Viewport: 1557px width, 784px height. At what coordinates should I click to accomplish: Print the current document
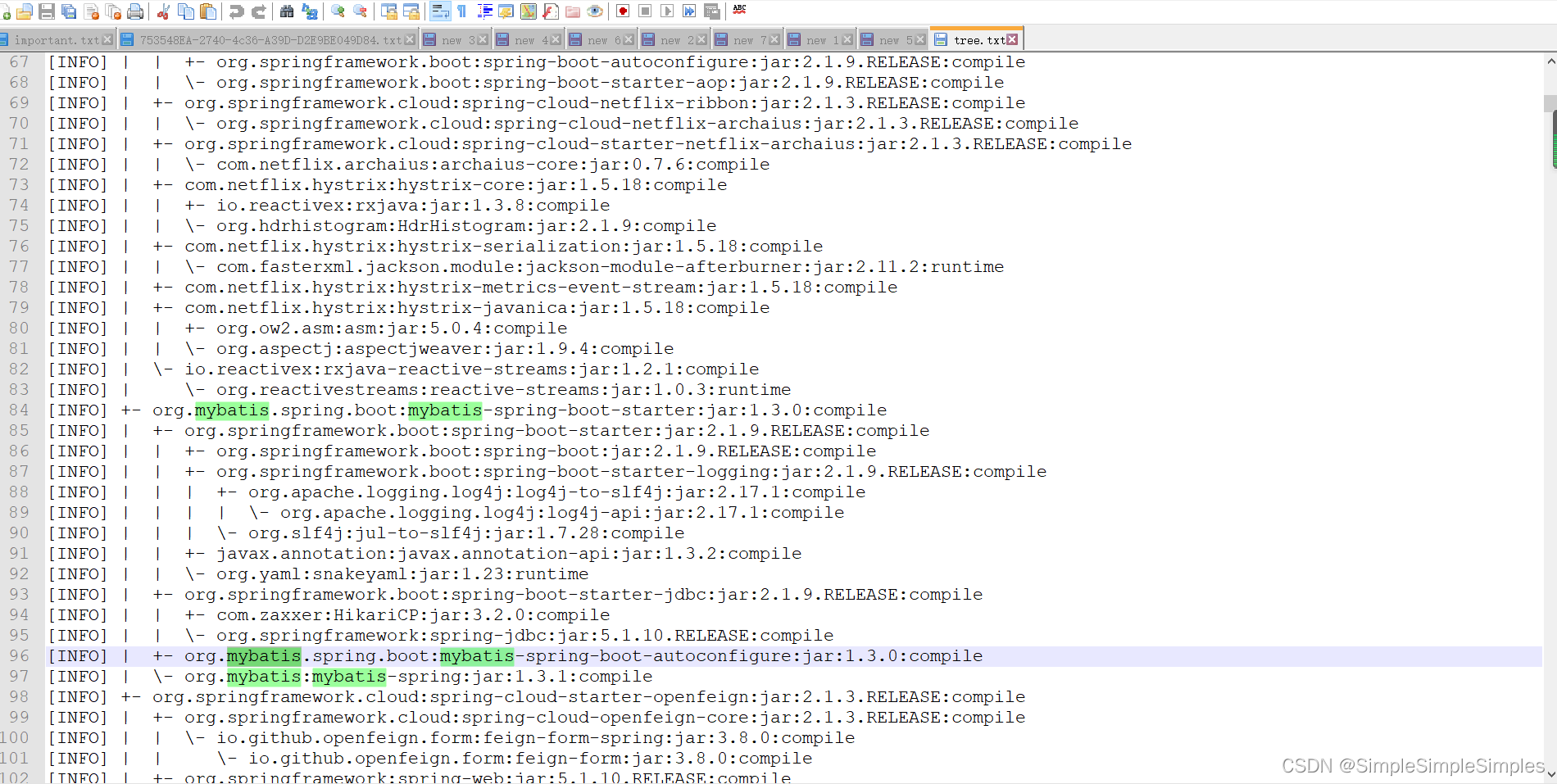(x=136, y=11)
